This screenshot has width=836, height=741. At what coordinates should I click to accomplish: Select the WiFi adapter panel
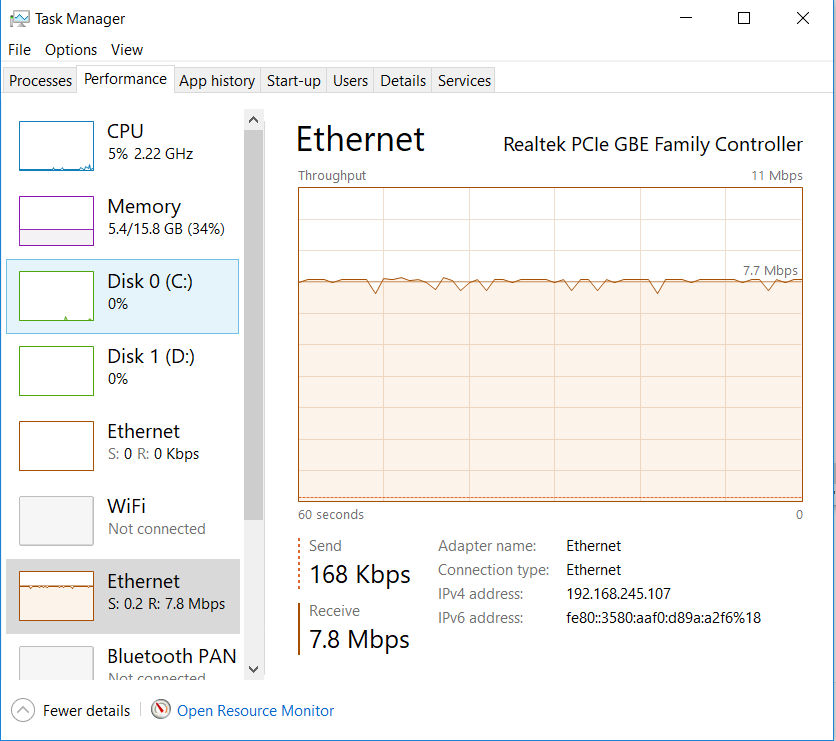[x=56, y=520]
